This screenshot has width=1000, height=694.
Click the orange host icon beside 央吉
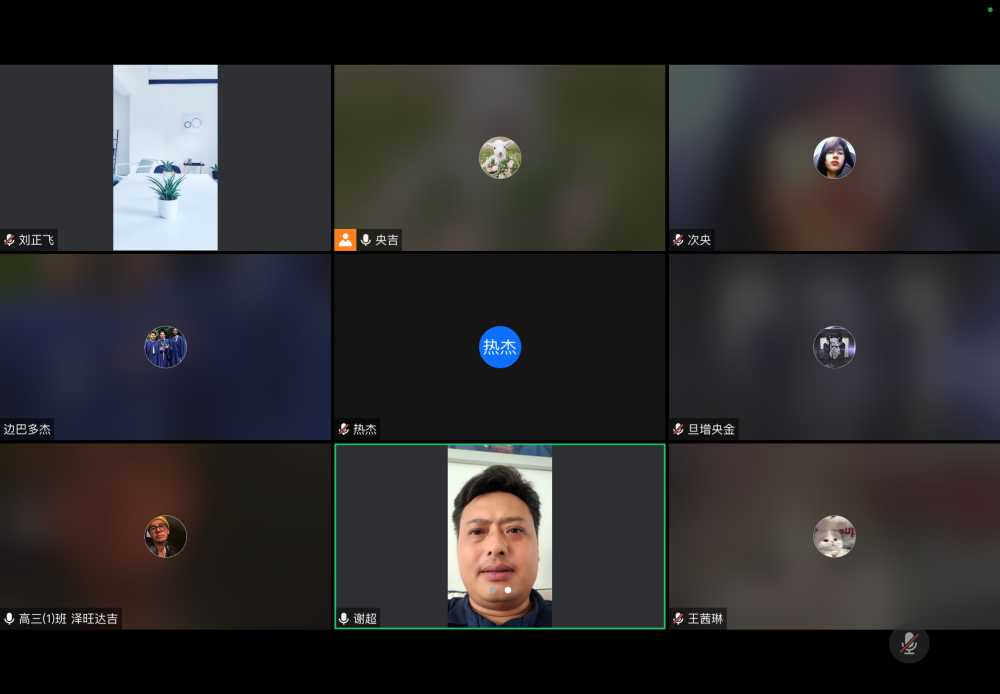coord(345,240)
